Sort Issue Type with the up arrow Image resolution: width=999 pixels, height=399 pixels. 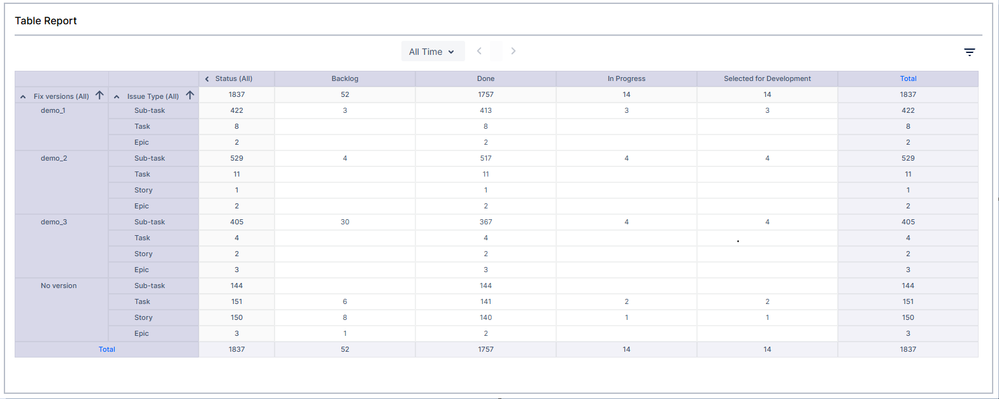[189, 96]
